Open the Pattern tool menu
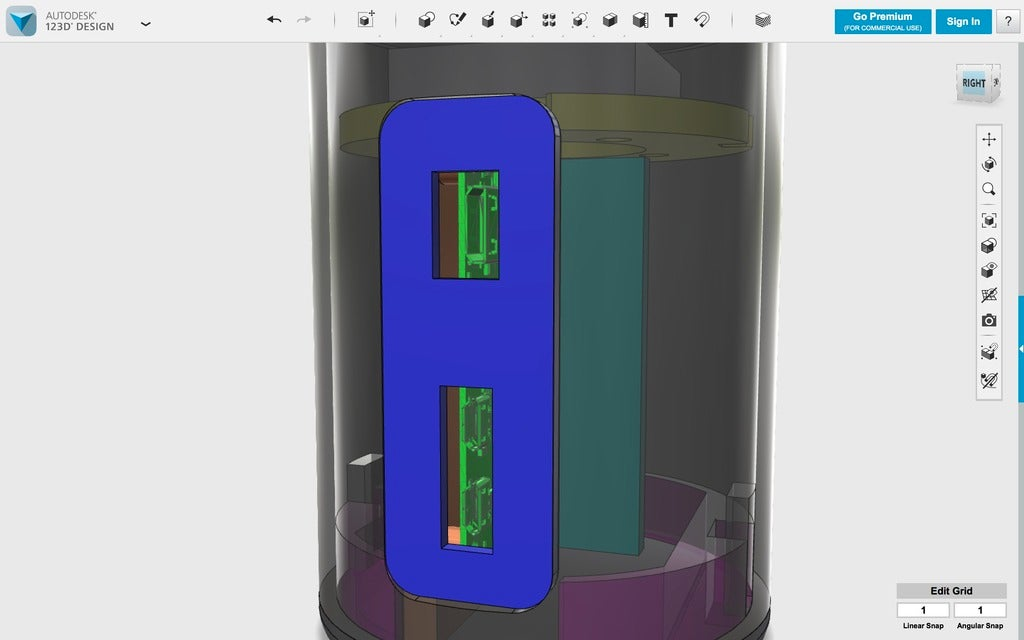Viewport: 1024px width, 640px height. 549,20
